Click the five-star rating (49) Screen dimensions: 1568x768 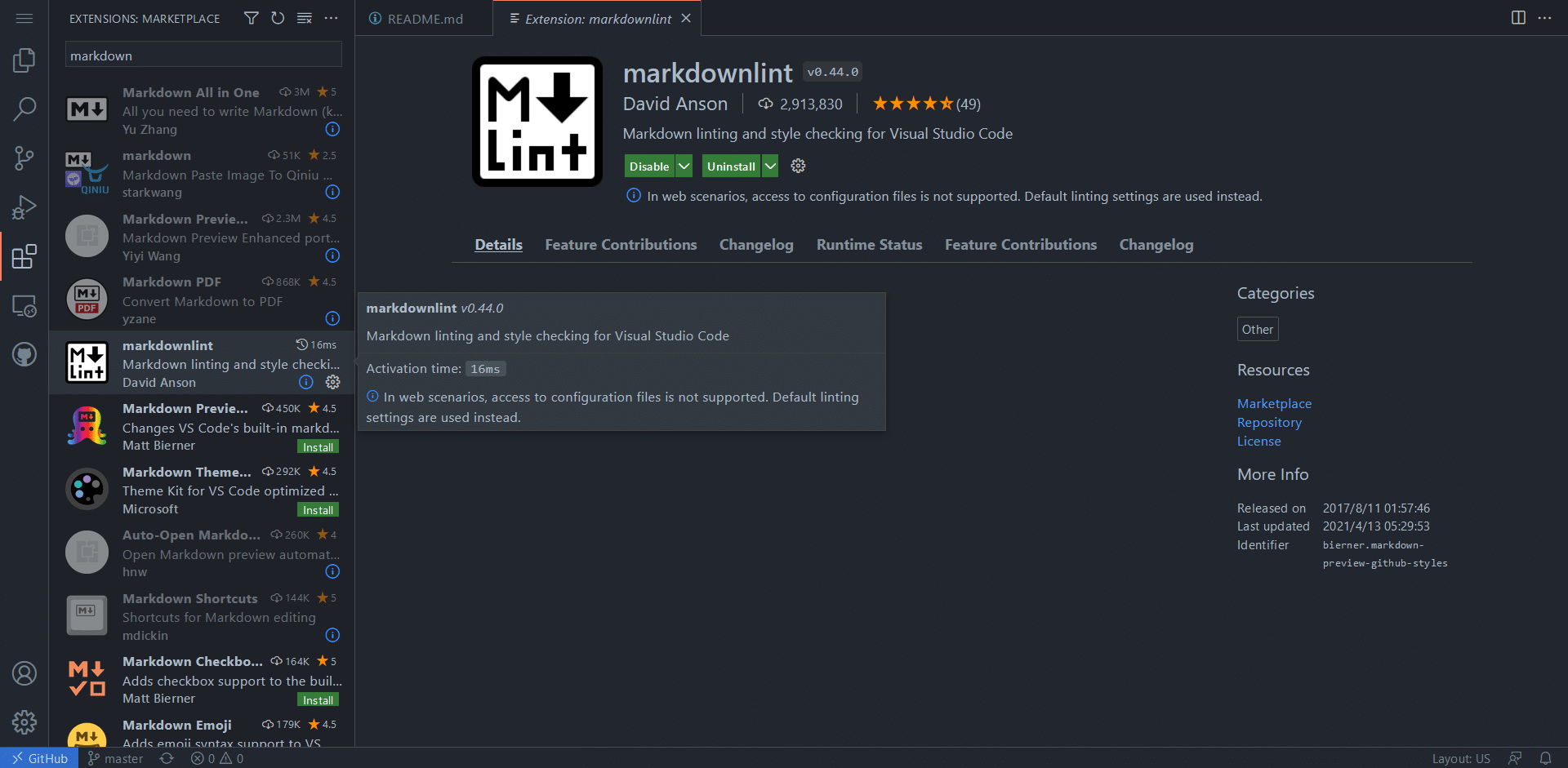click(x=926, y=104)
